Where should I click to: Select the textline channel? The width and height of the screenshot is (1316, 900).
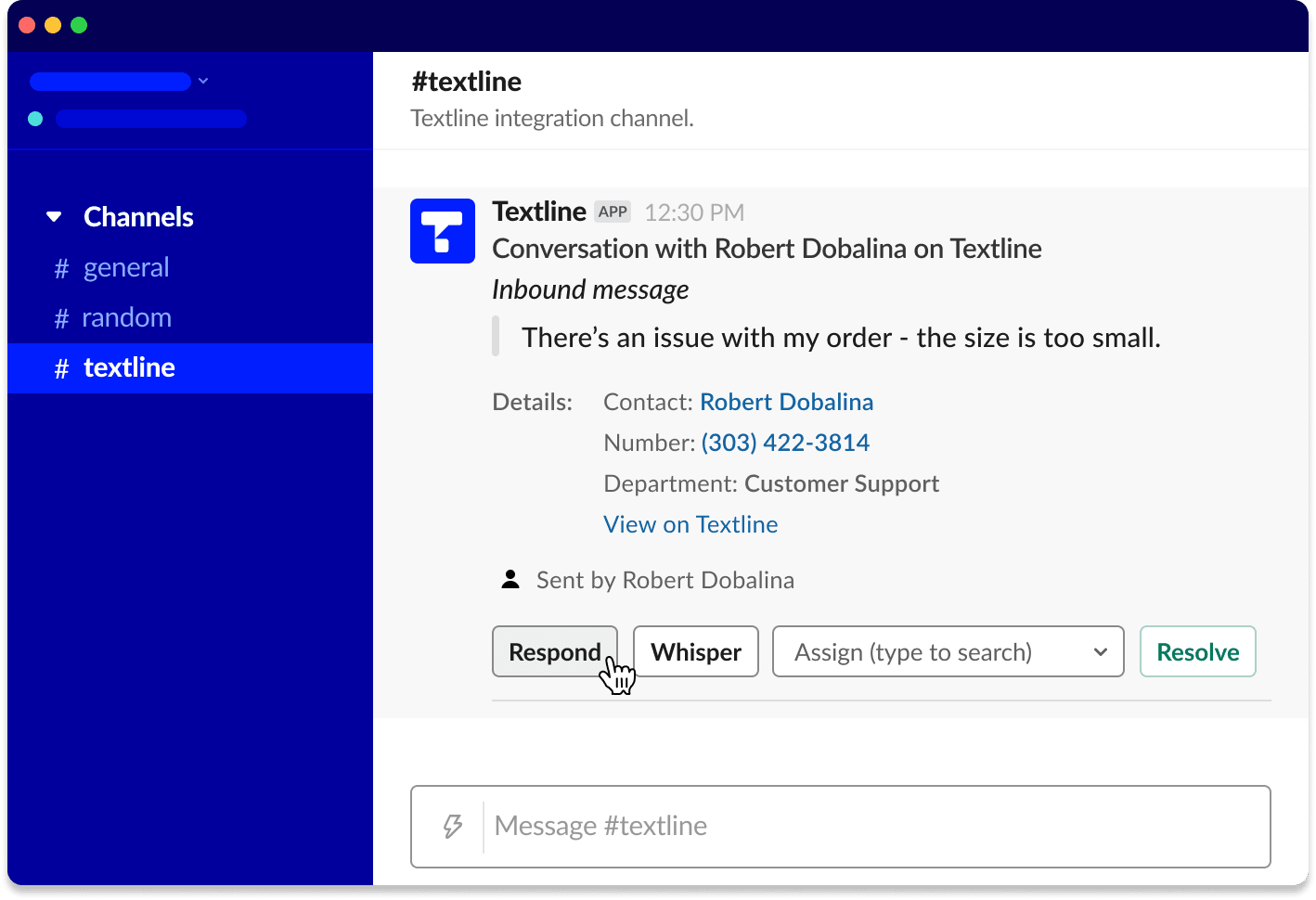click(x=190, y=368)
